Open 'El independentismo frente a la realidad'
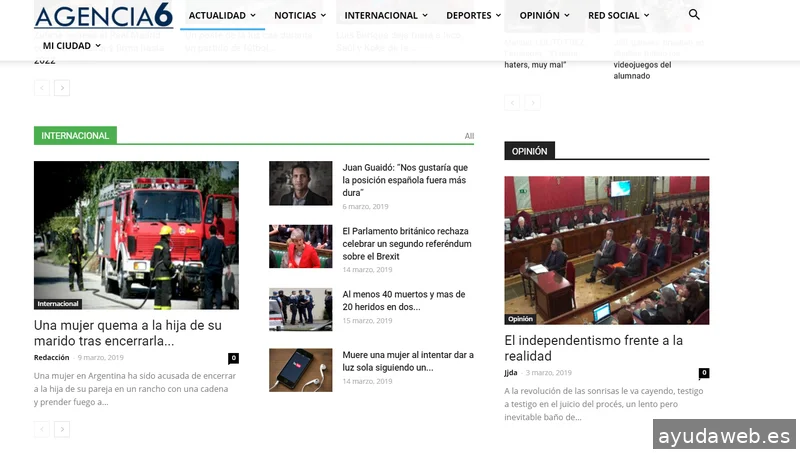 coord(593,348)
